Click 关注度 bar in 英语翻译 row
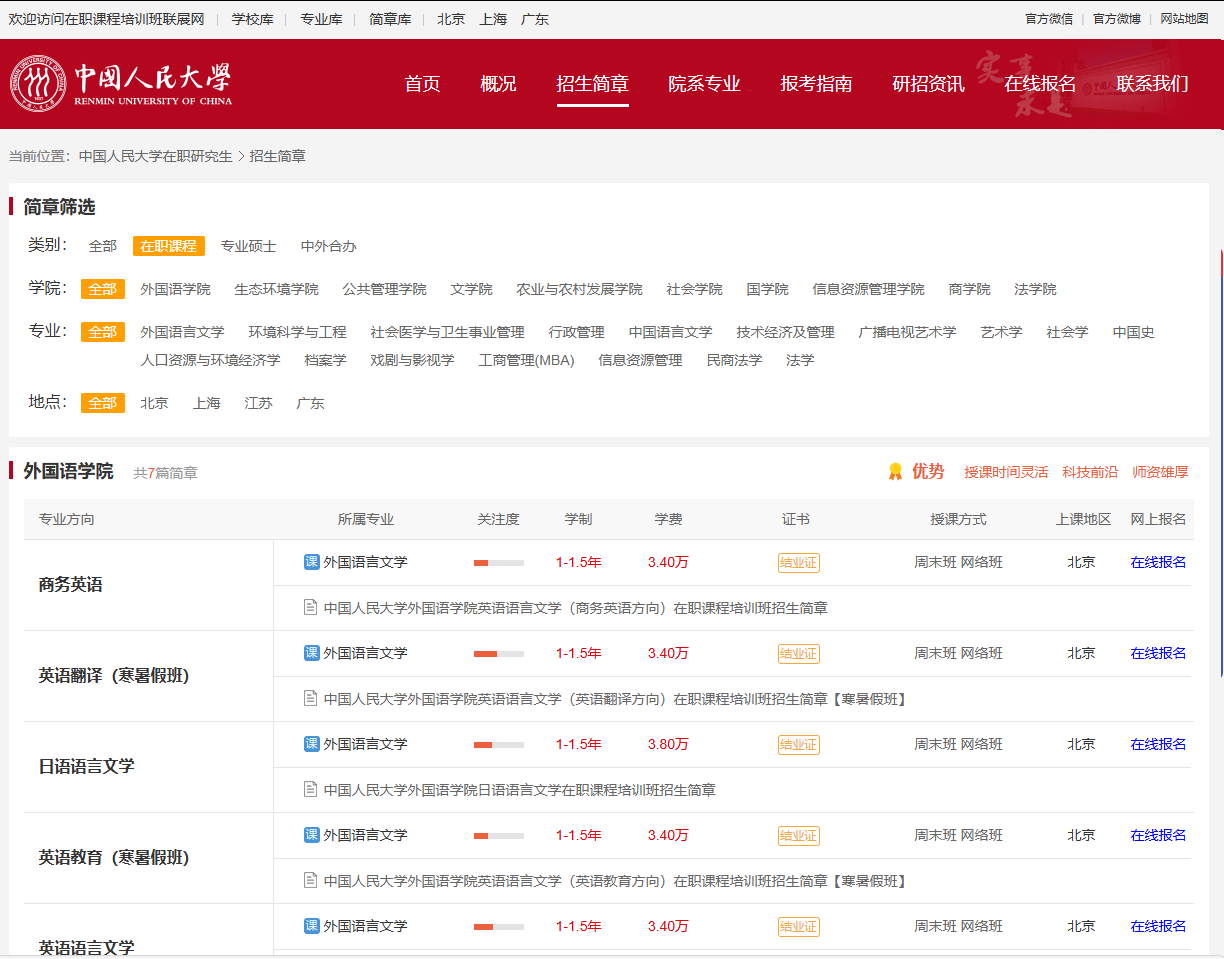This screenshot has width=1224, height=959. tap(499, 654)
